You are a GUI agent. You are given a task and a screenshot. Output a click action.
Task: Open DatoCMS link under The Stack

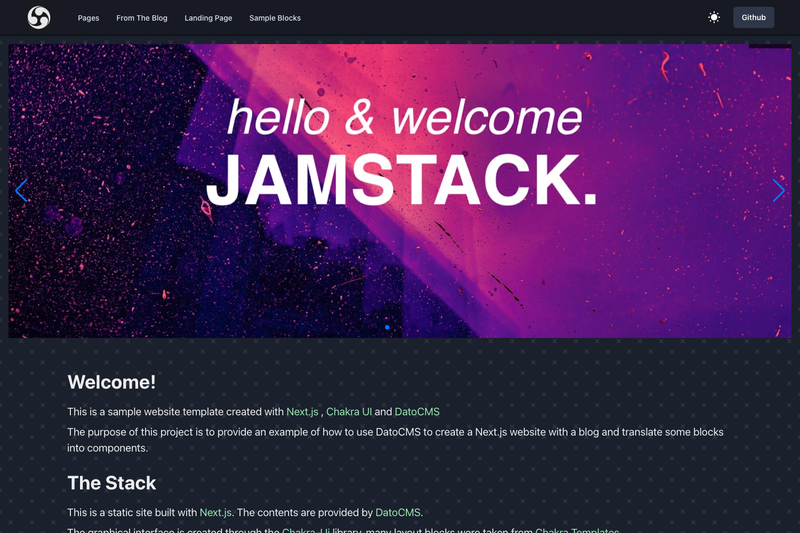tap(397, 513)
